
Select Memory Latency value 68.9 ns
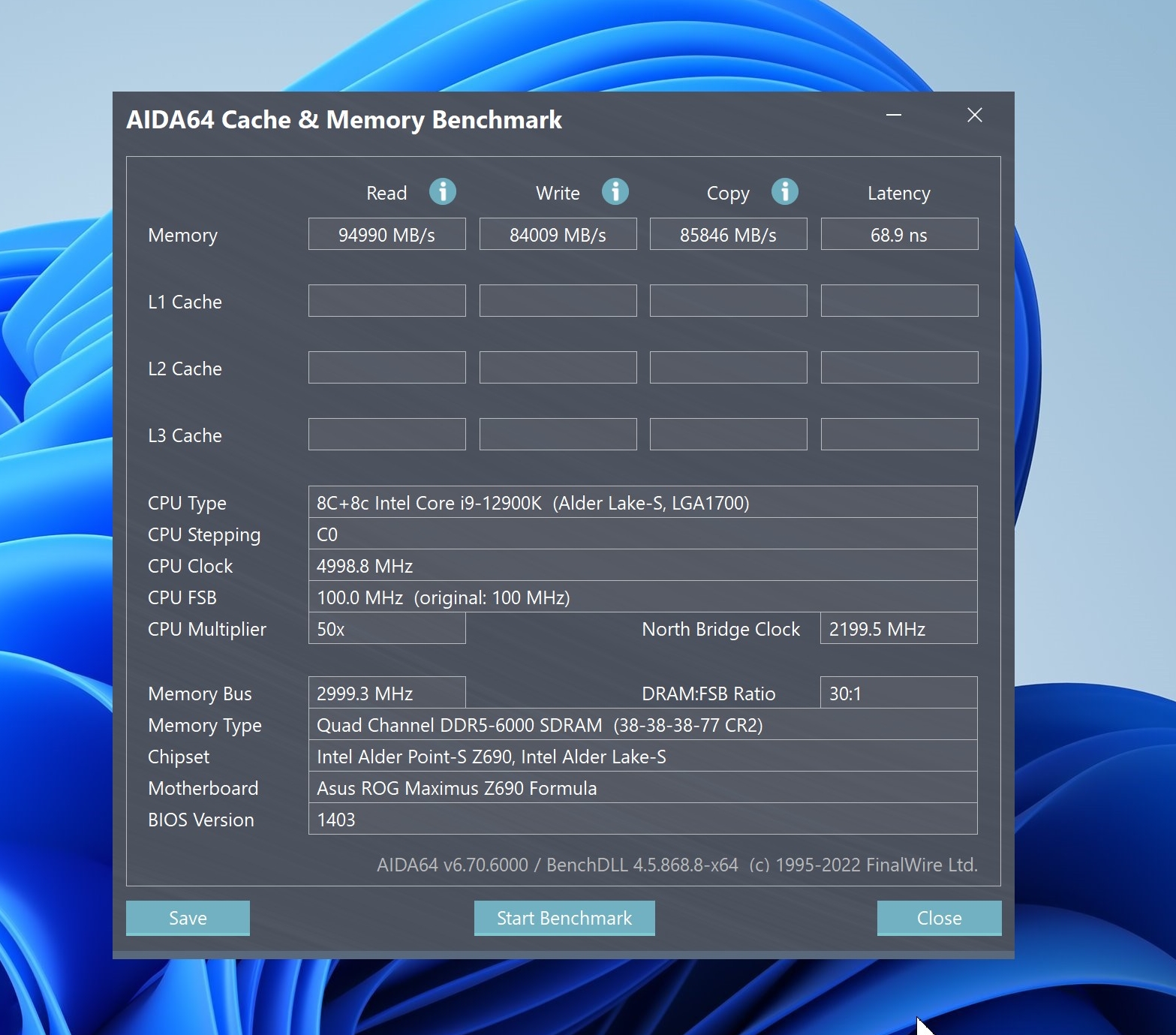(x=899, y=234)
